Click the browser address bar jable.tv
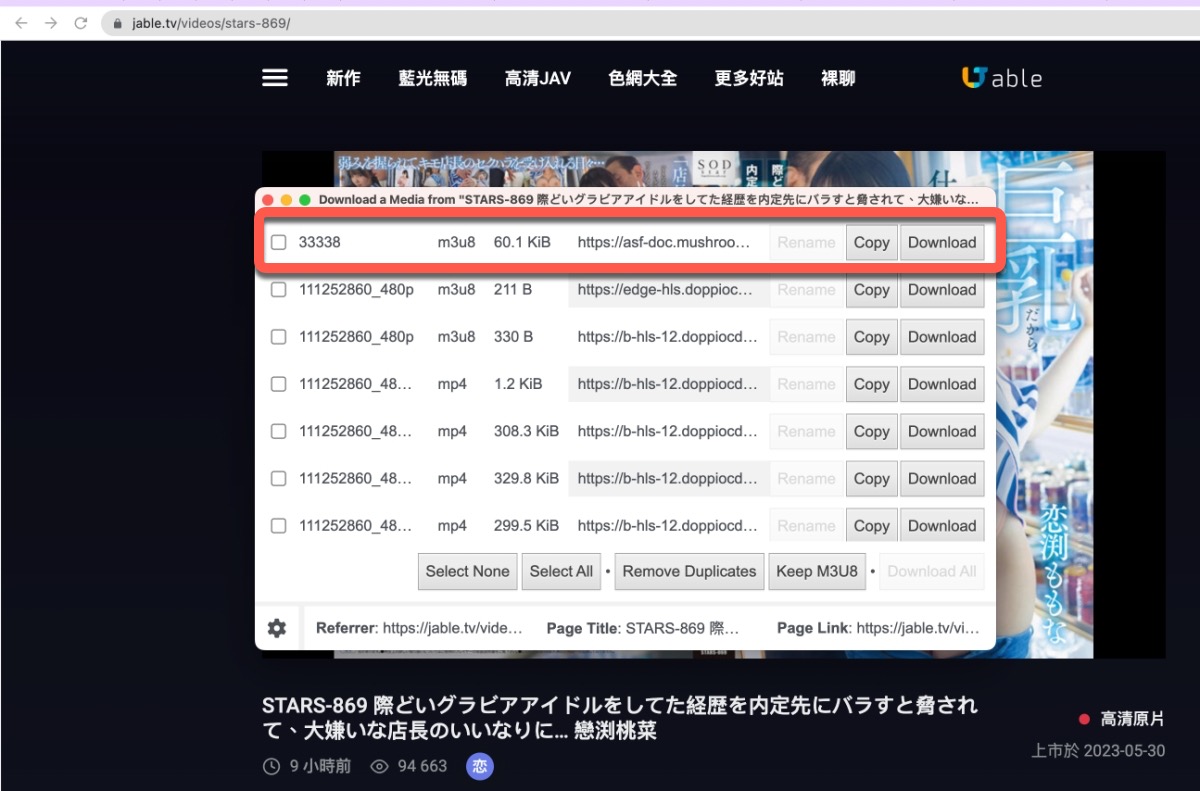The image size is (1200, 791). [x=649, y=23]
